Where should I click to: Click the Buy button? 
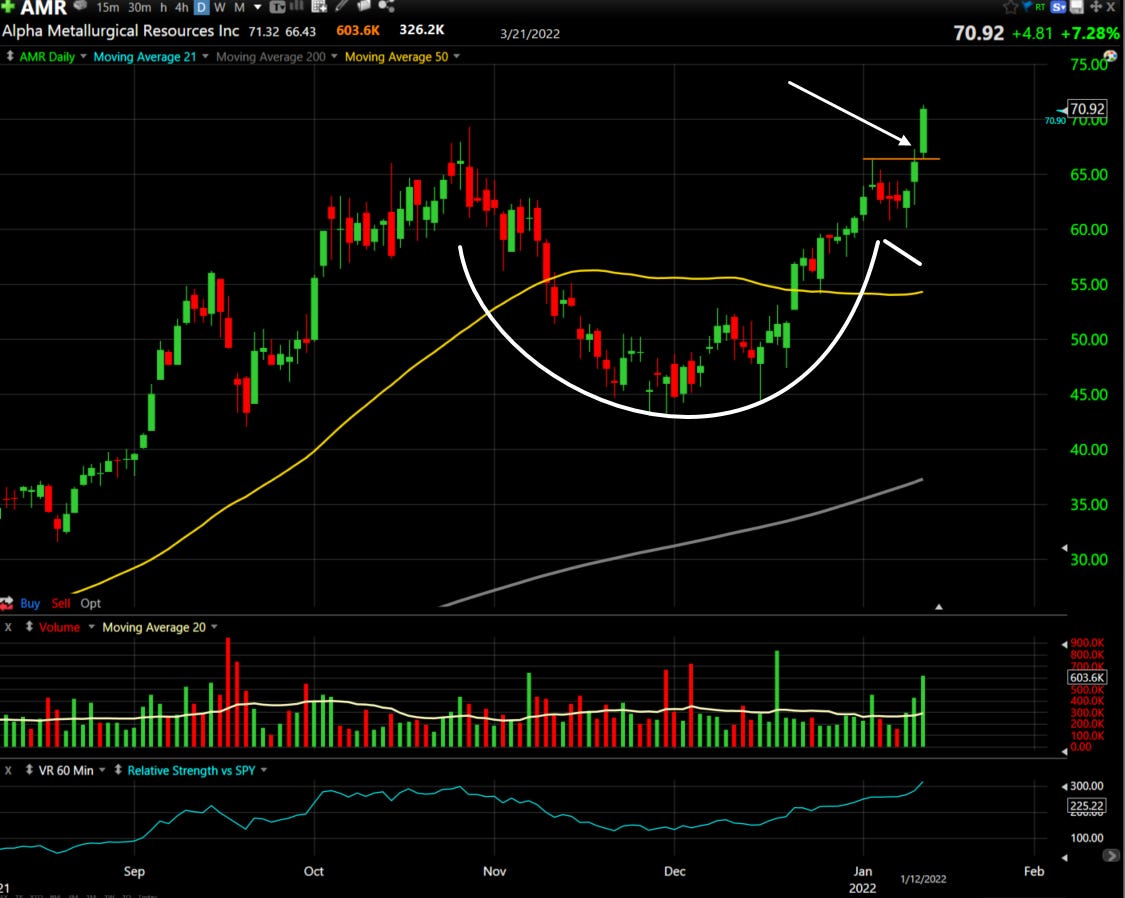click(x=30, y=603)
